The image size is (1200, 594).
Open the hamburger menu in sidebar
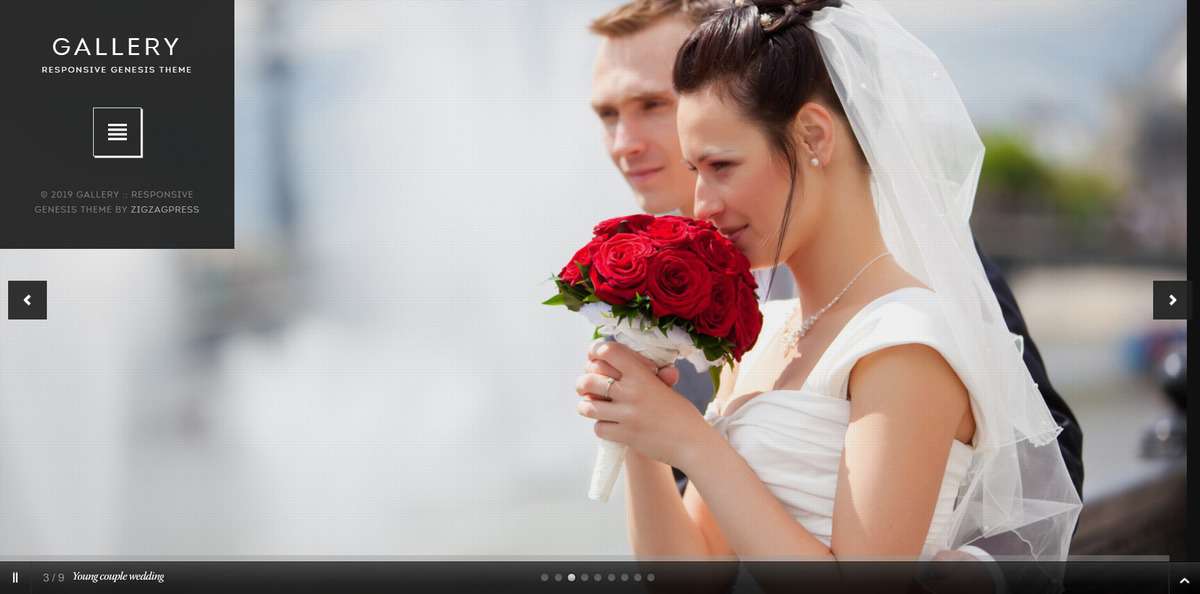(117, 132)
